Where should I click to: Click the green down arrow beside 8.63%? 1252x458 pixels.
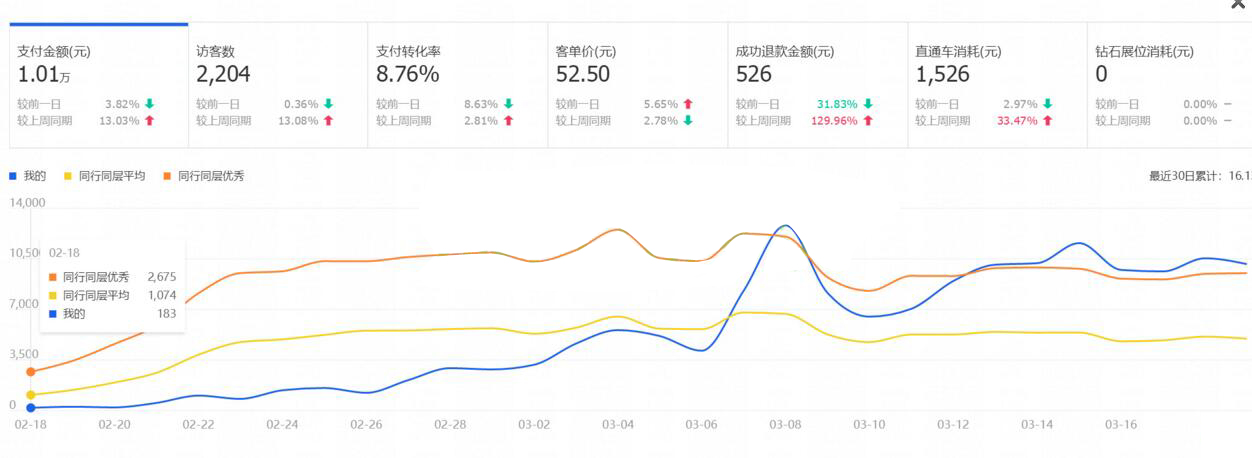coord(508,103)
